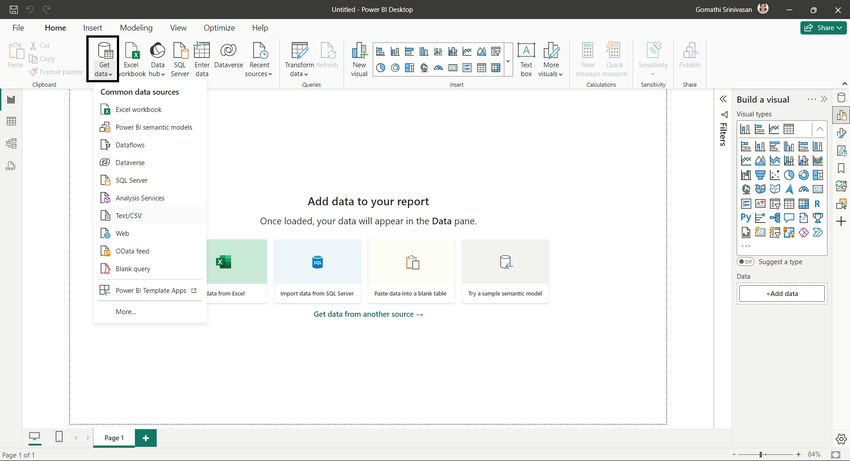Switch to the Modeling ribbon tab

136,28
